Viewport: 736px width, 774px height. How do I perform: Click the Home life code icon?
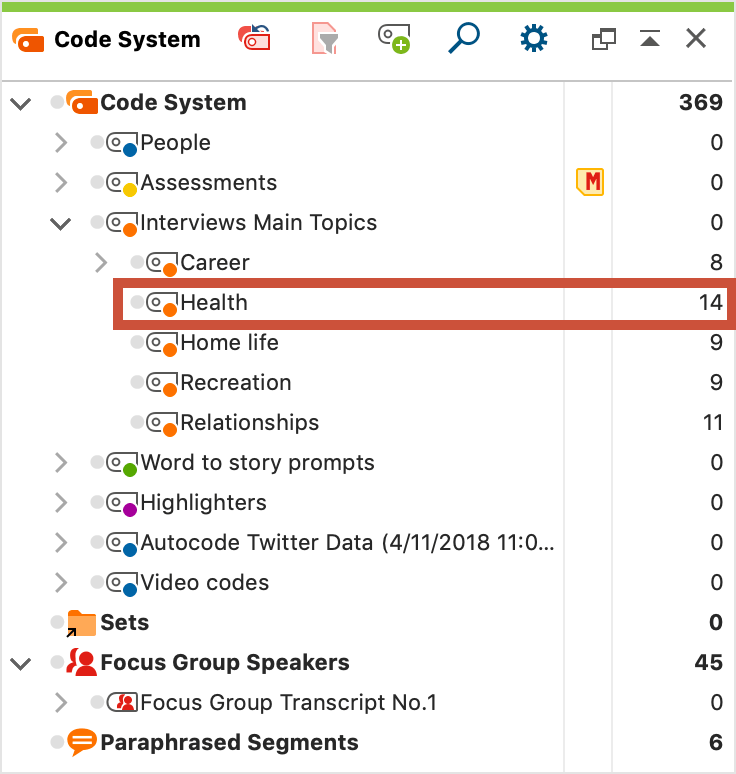click(x=161, y=344)
